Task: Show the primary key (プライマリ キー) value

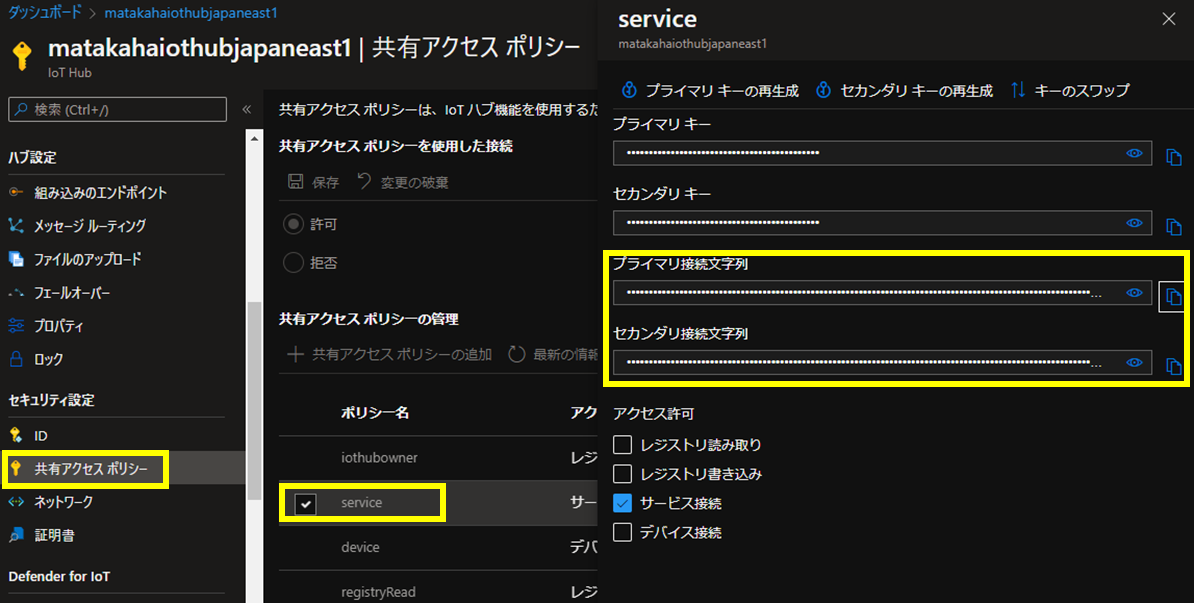Action: [1134, 153]
